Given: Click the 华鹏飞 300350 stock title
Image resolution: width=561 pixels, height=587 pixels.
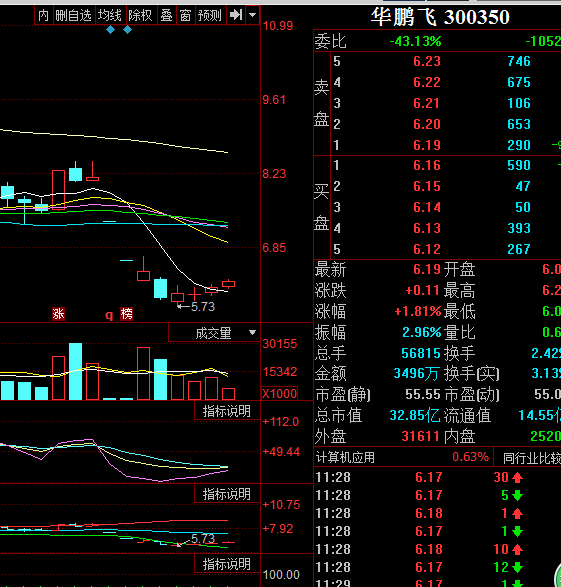Looking at the screenshot, I should 440,17.
